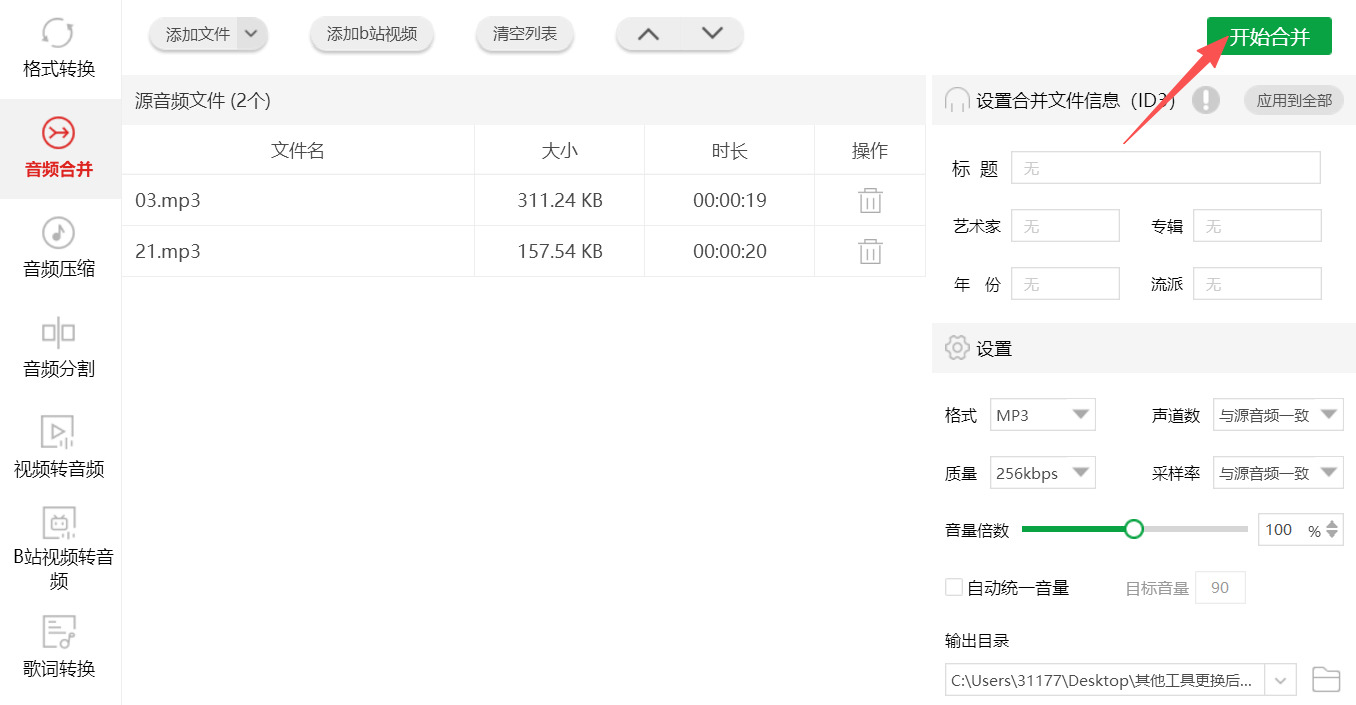Click the info icon next to ID3 settings
Image resolution: width=1356 pixels, height=705 pixels.
pyautogui.click(x=1205, y=100)
